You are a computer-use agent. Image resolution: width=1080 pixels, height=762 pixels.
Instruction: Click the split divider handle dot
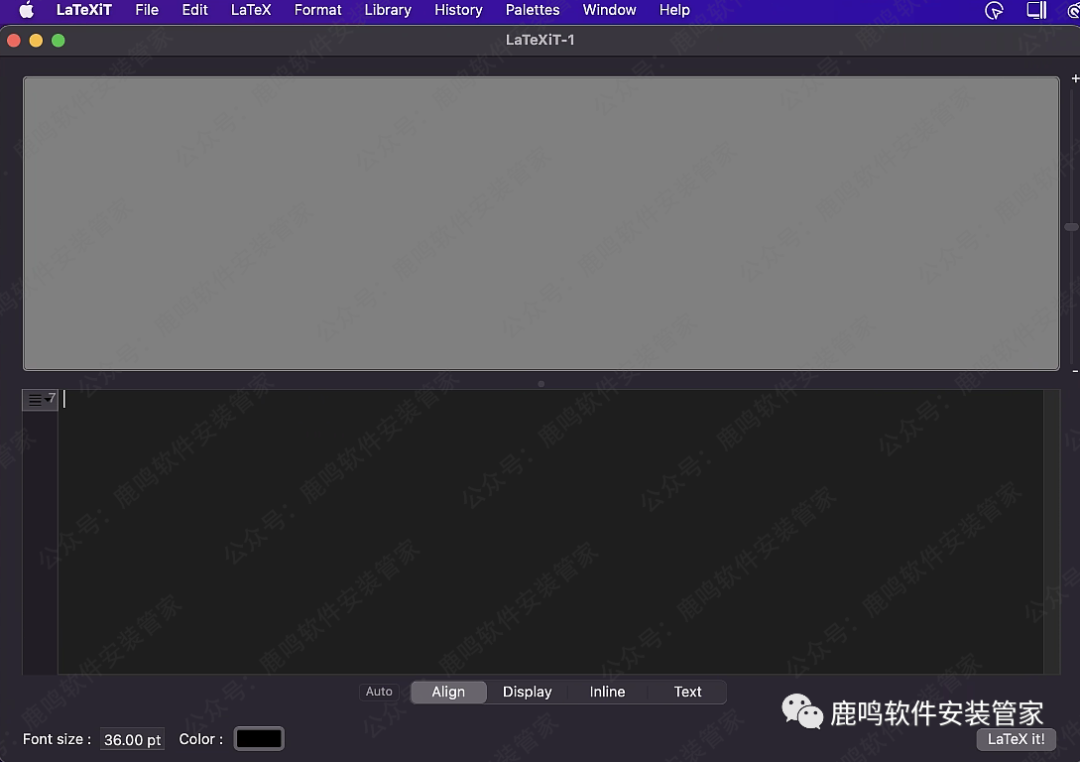541,384
